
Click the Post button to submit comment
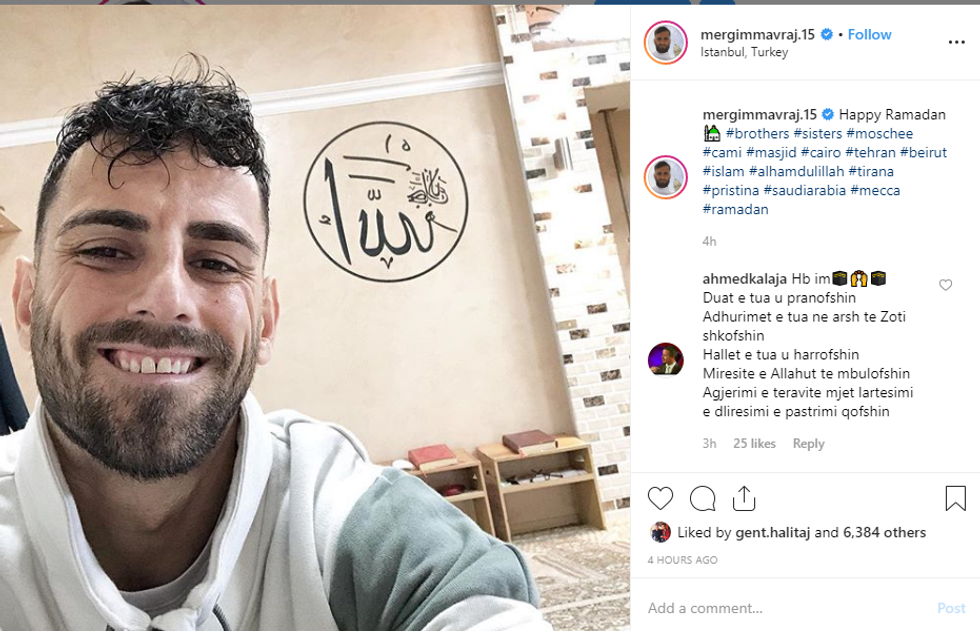pos(951,608)
